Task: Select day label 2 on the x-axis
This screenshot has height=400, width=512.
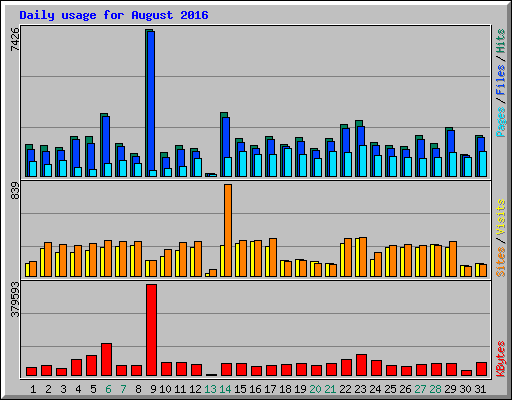Action: pos(48,389)
